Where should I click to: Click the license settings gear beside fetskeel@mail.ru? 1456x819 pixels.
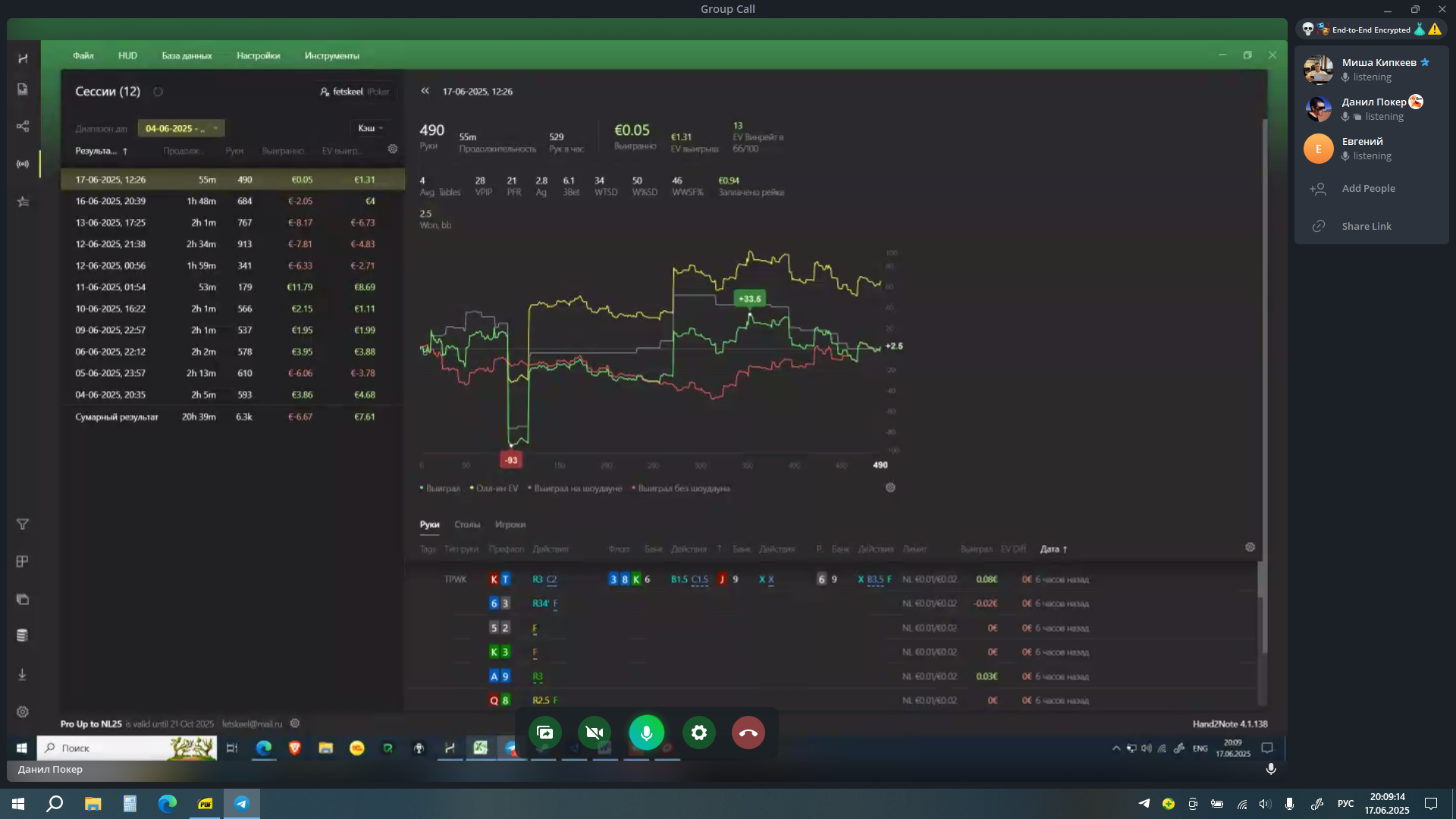tap(295, 723)
